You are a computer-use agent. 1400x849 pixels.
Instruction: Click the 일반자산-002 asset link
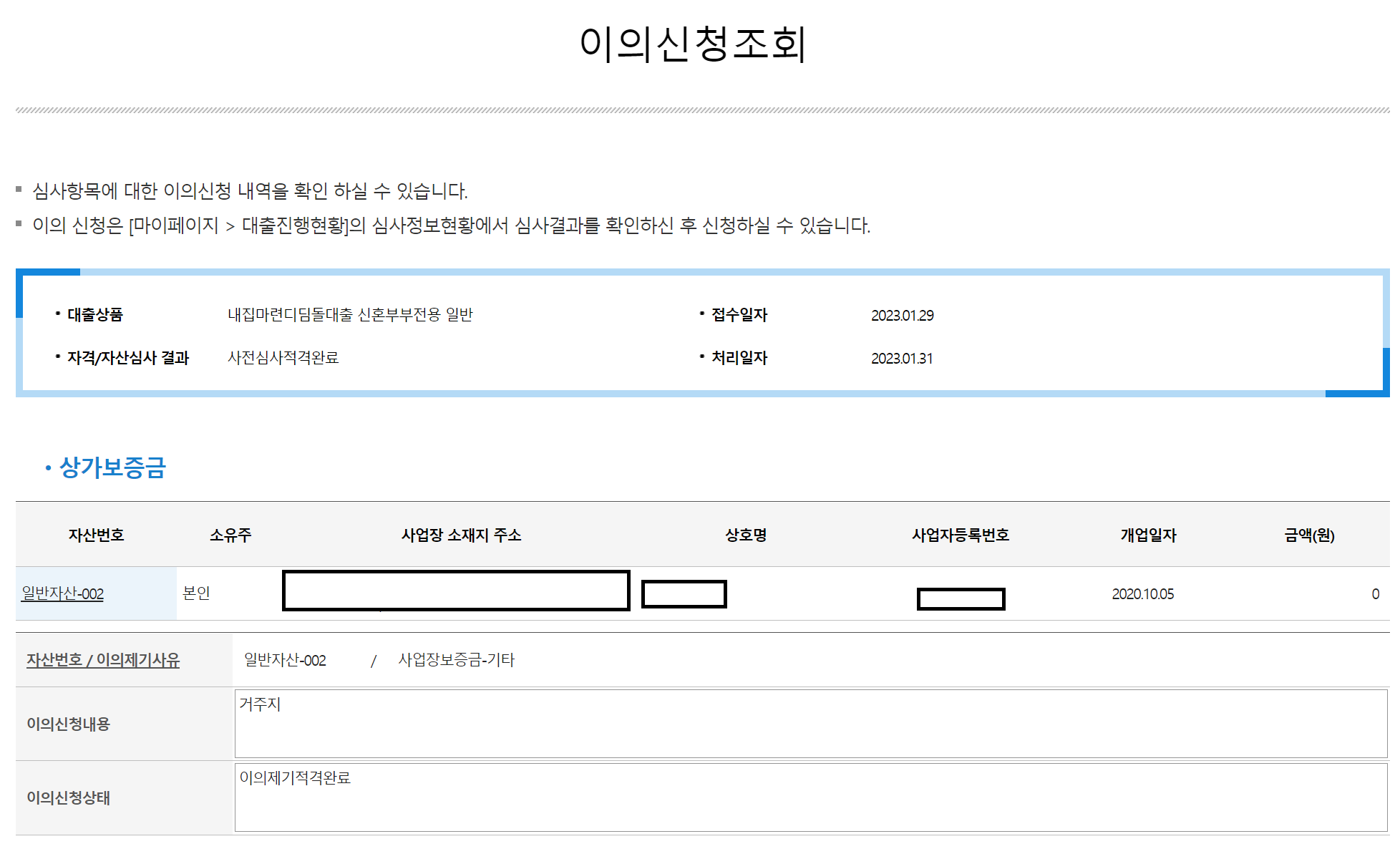63,593
